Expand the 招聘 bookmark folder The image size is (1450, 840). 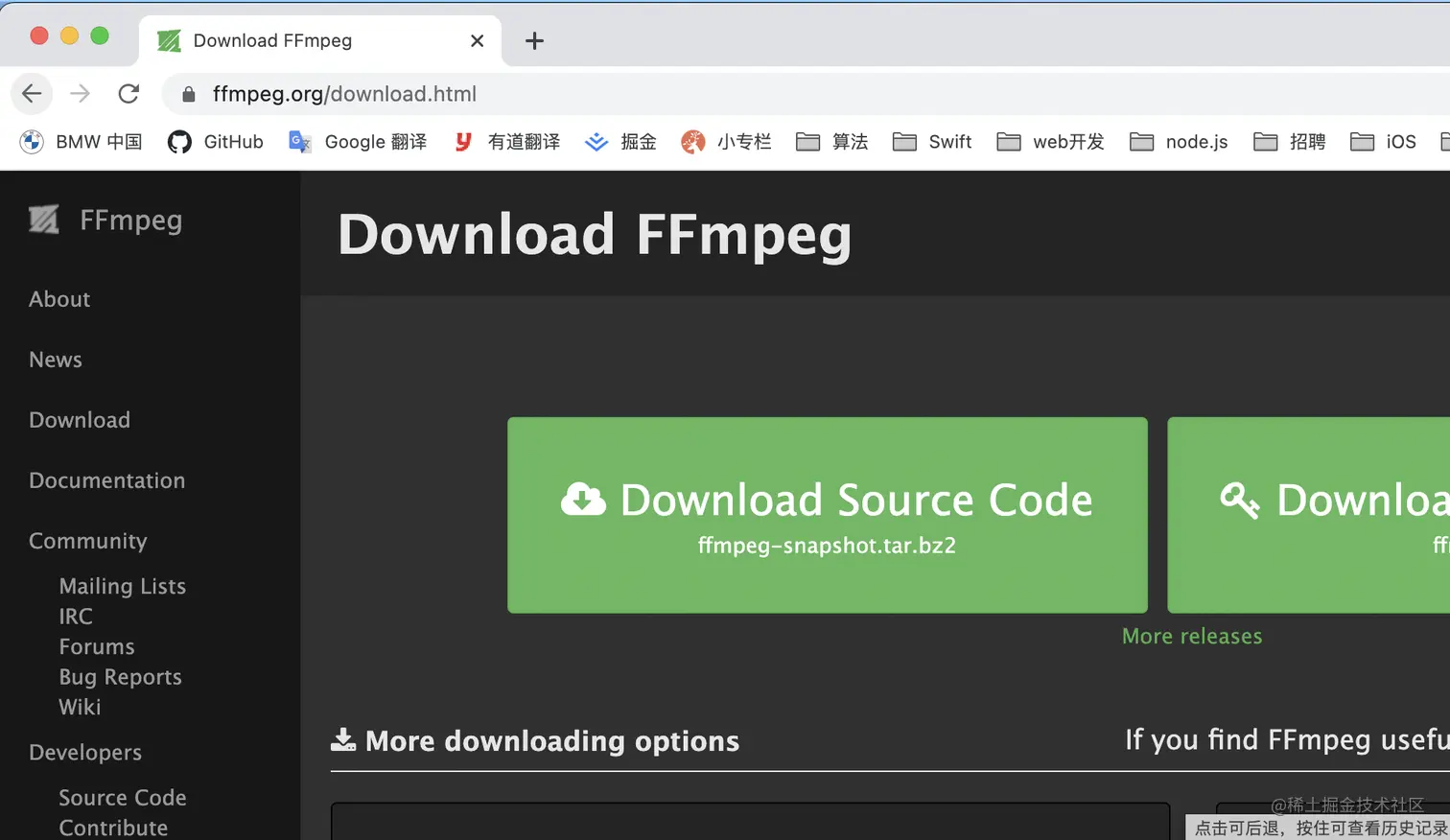point(1290,142)
